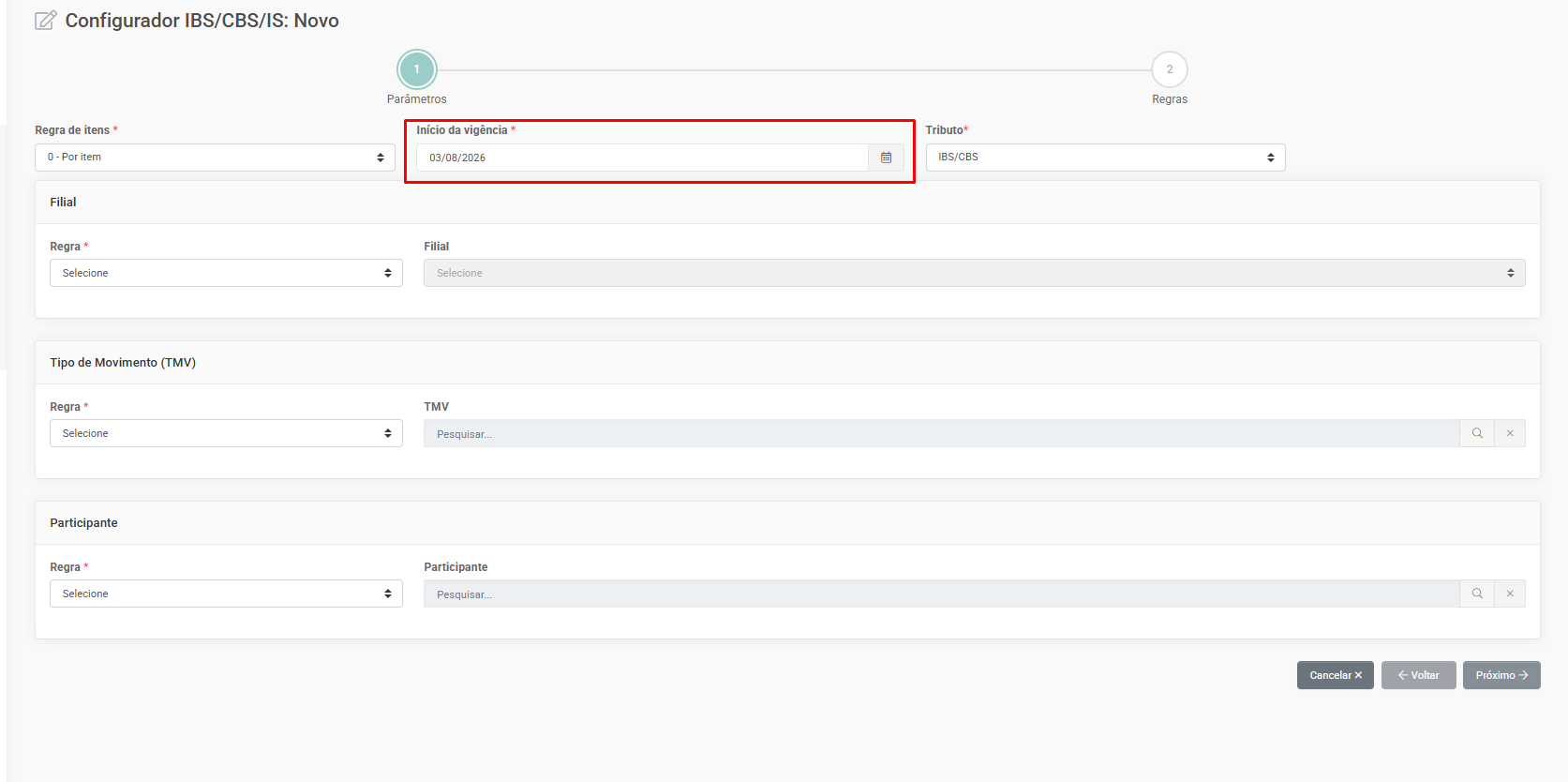Image resolution: width=1568 pixels, height=782 pixels.
Task: Click the edit icon beside the page title
Action: click(46, 21)
